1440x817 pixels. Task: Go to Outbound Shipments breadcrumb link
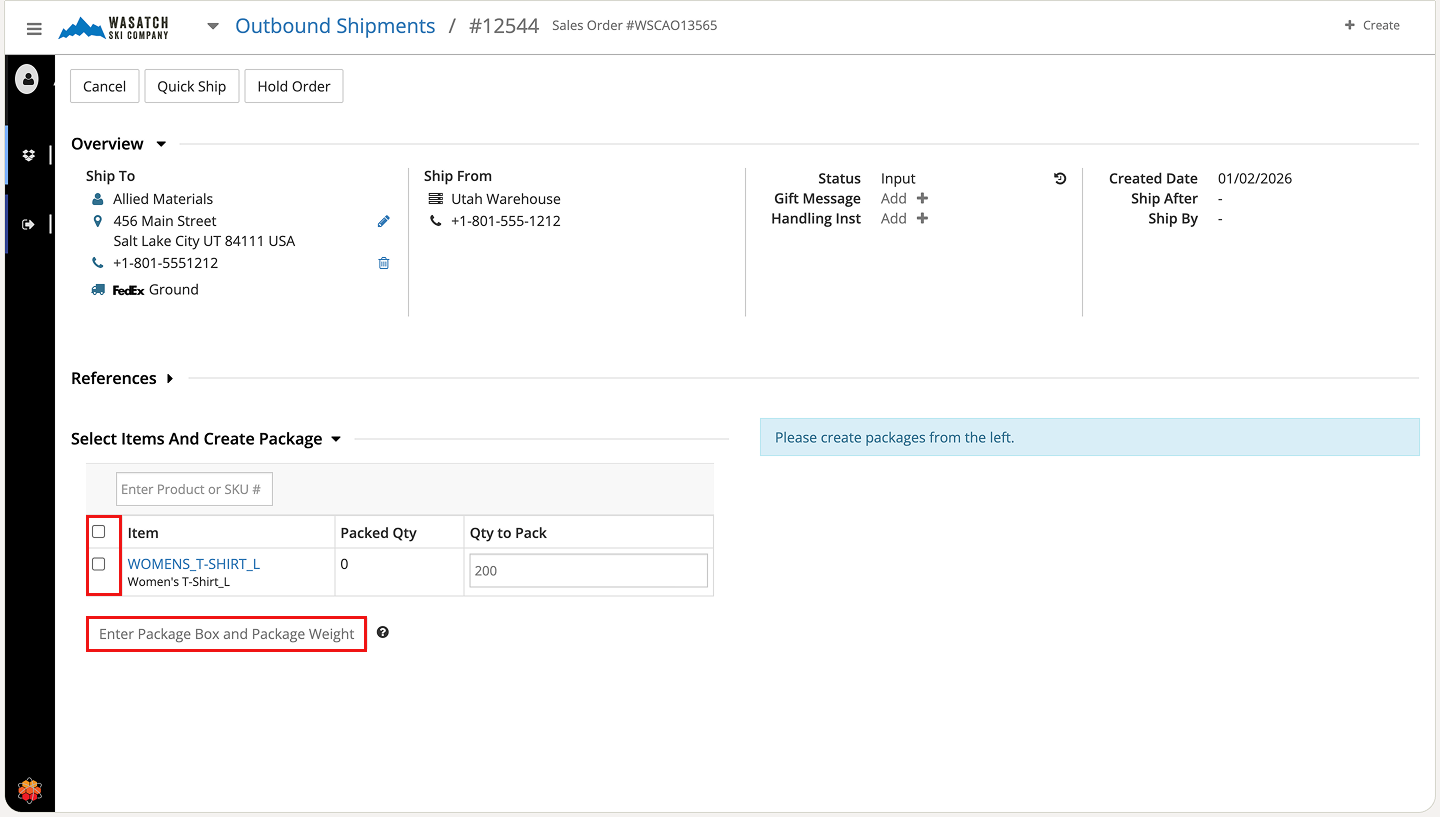335,26
